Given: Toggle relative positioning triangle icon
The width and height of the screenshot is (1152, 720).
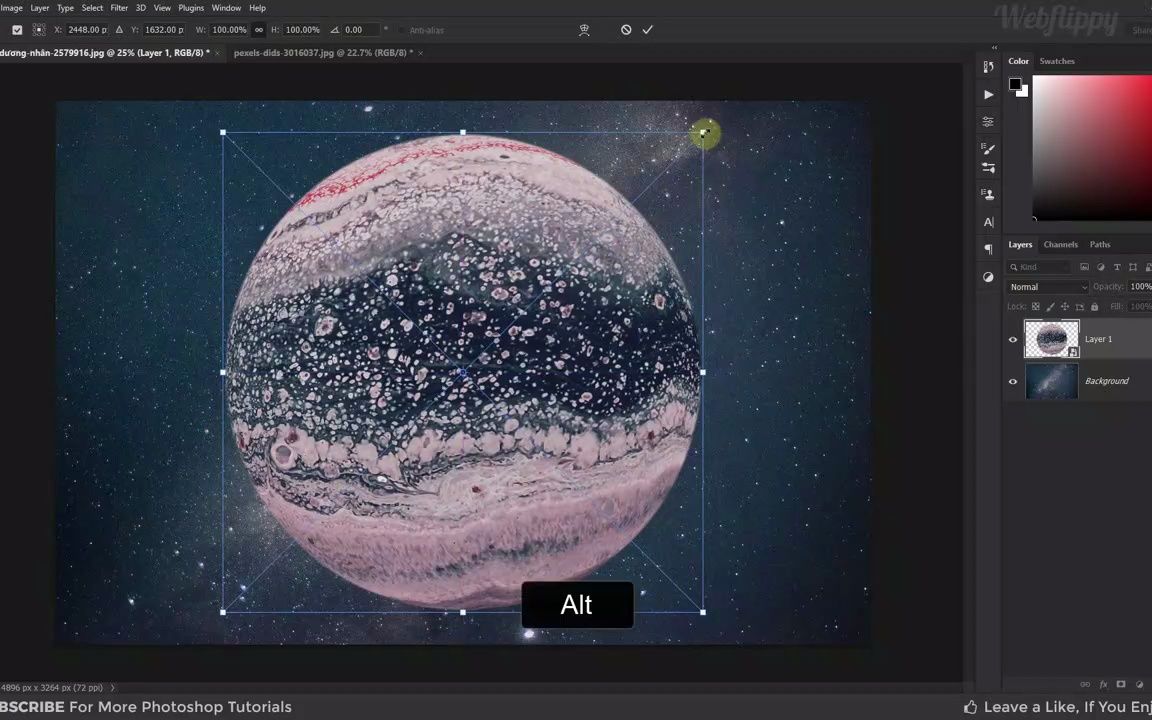Looking at the screenshot, I should click(x=119, y=30).
